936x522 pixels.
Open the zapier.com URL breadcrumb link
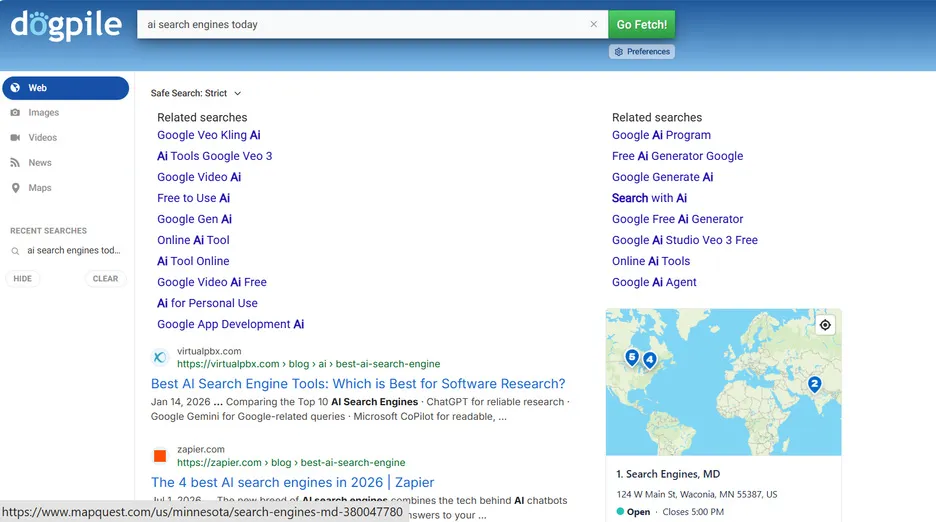pos(291,462)
